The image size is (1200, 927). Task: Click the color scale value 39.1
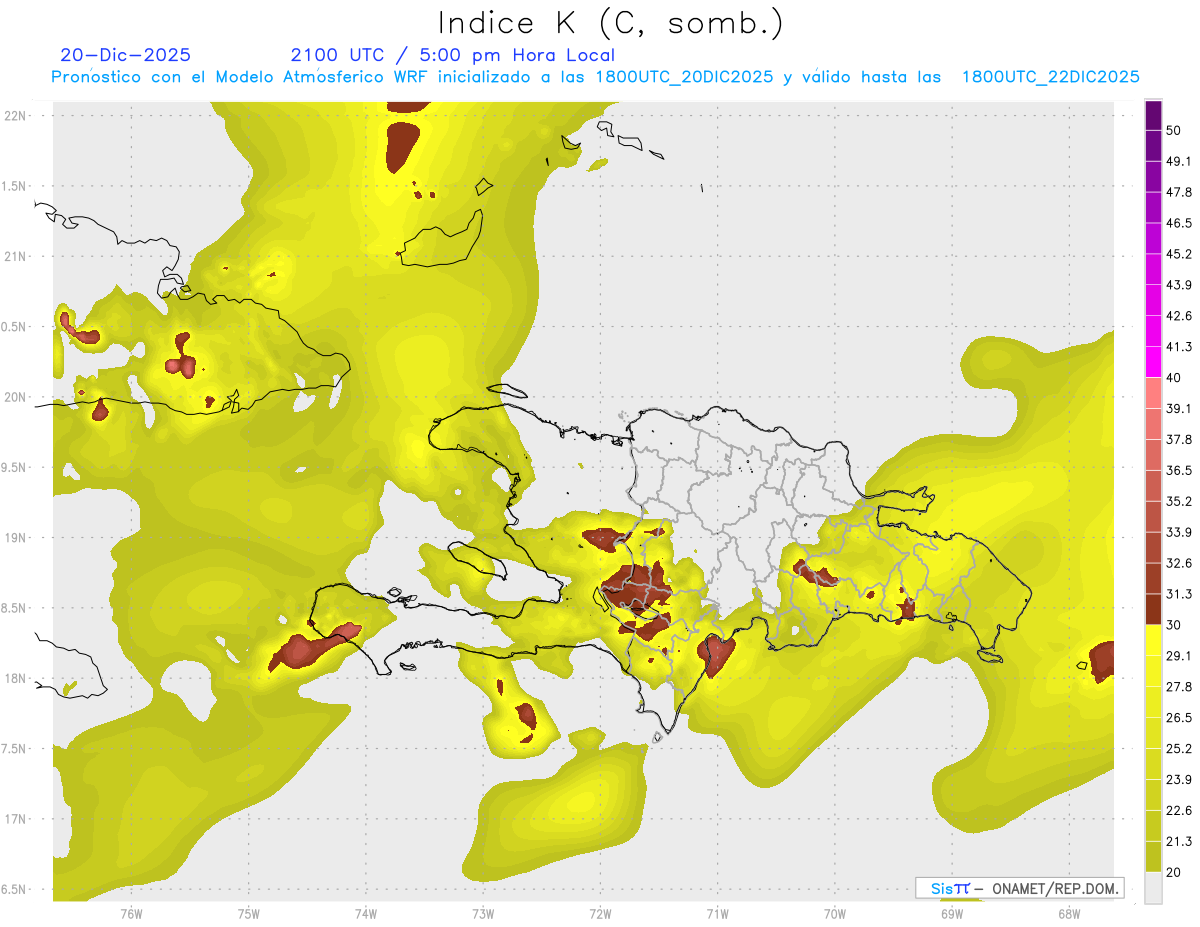[x=1179, y=408]
